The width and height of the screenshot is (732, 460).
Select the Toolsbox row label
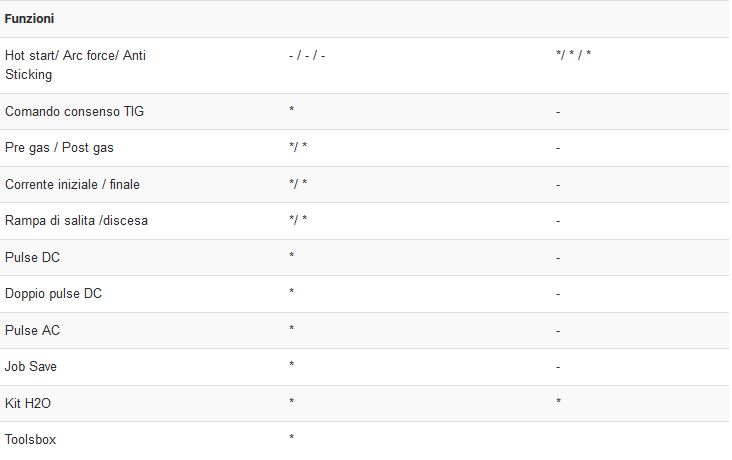pyautogui.click(x=30, y=439)
